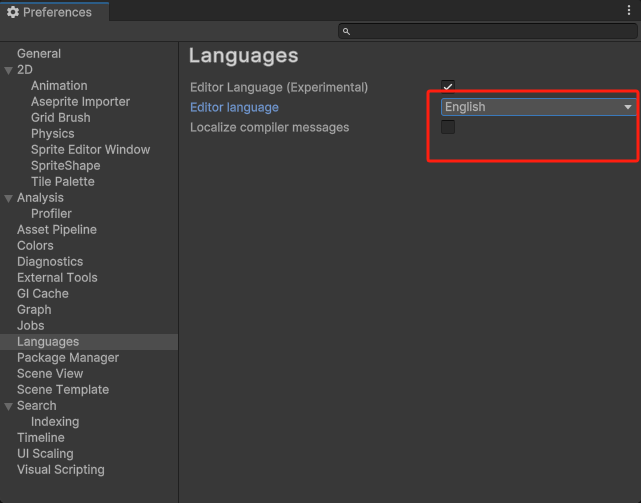
Task: Open the Editor language dropdown
Action: [538, 107]
